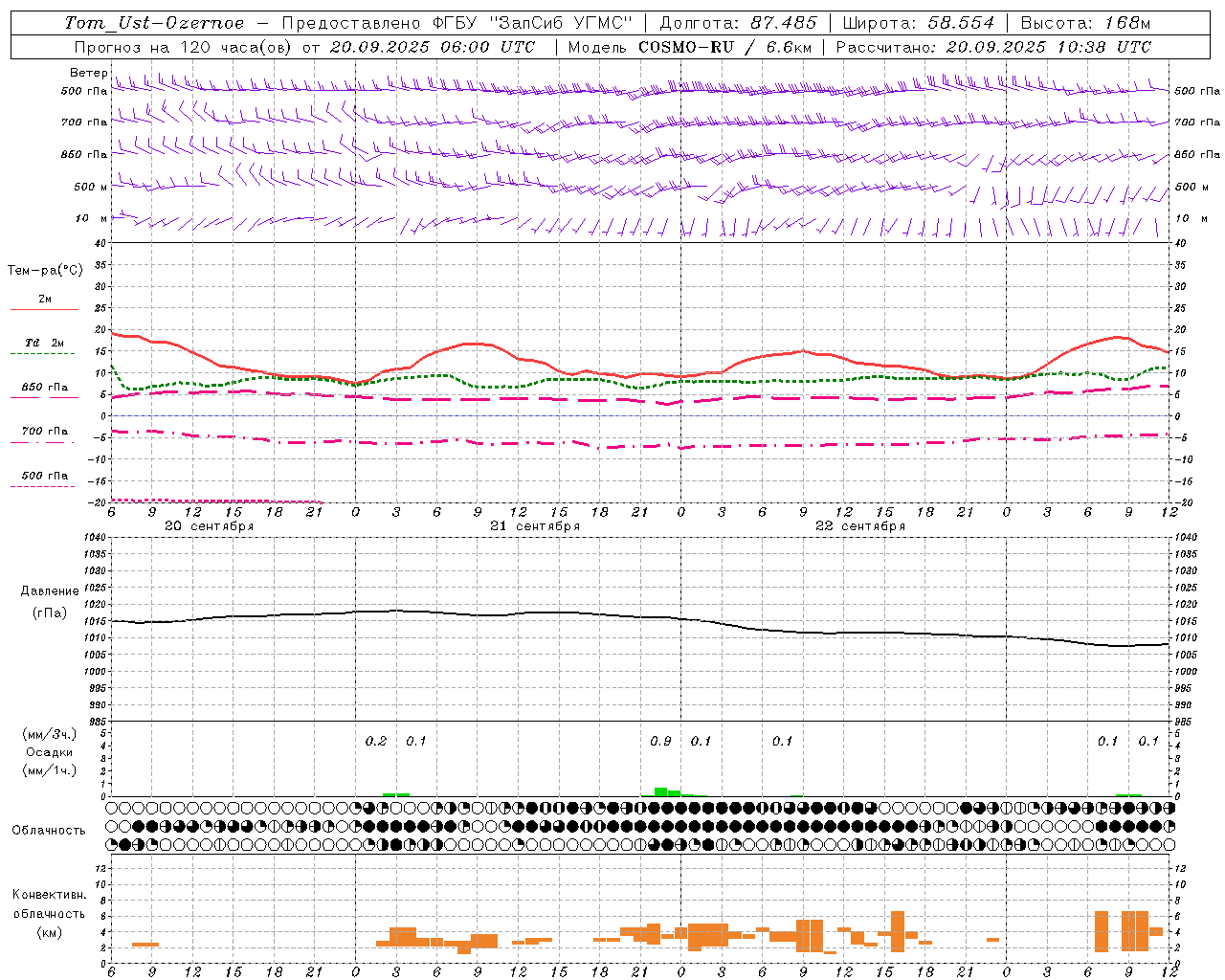Viewport: 1225px width, 980px height.
Task: Select the Облачность cloud cover label
Action: (x=49, y=831)
